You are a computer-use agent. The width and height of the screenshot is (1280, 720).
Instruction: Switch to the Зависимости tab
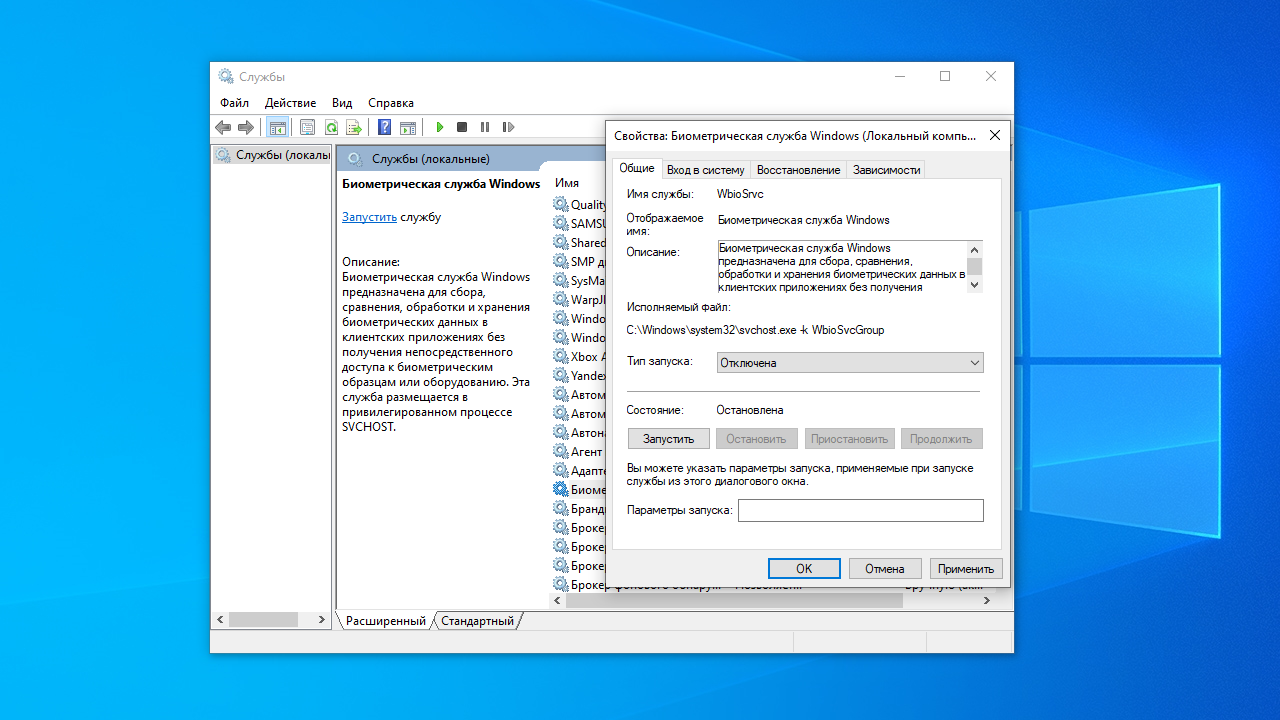pos(886,170)
